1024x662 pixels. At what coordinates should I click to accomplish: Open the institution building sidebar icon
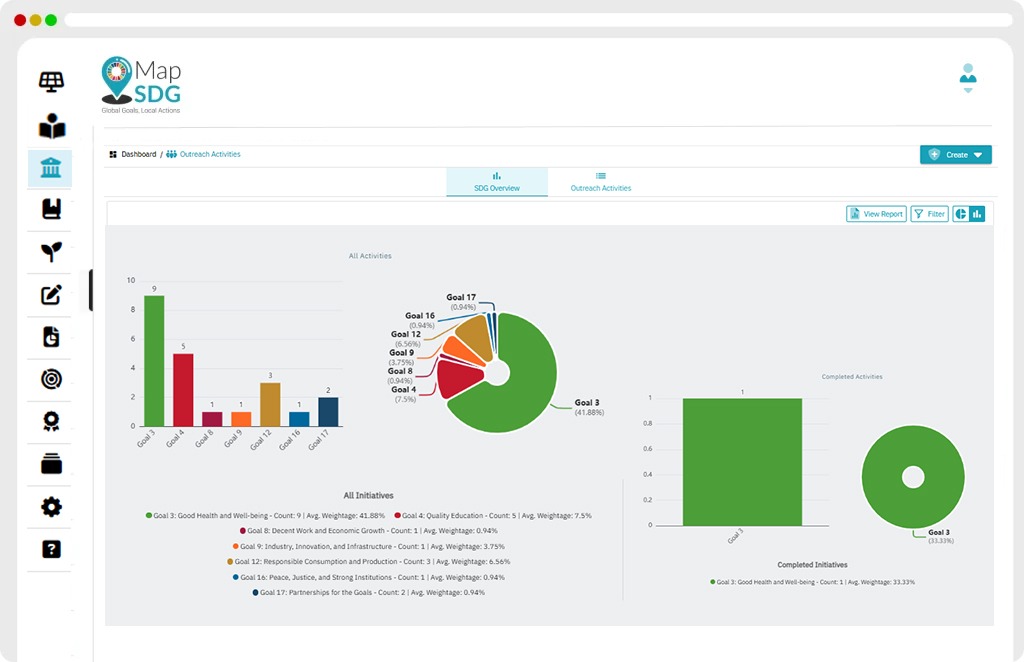pos(50,168)
